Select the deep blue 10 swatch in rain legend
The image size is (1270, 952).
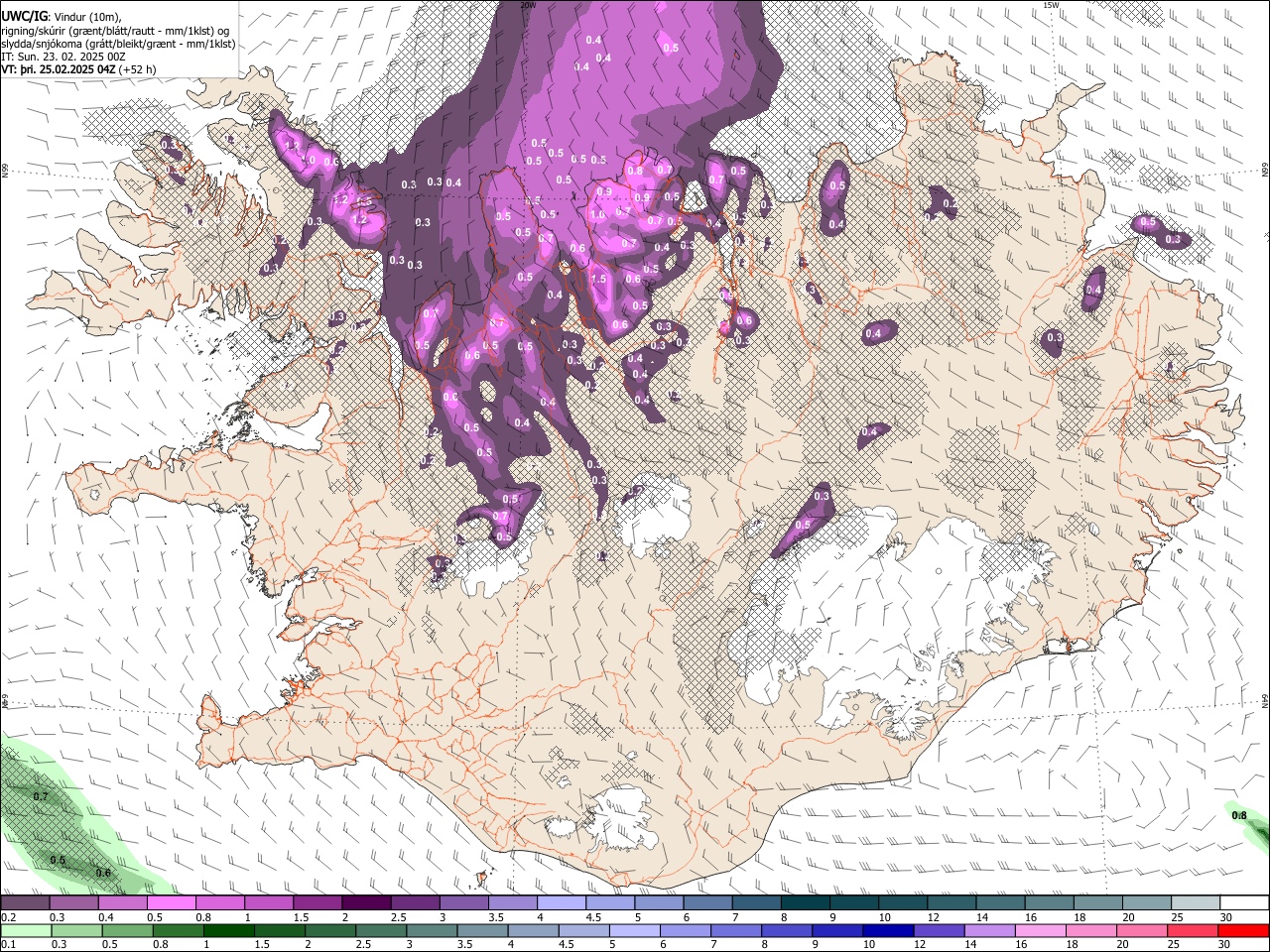click(889, 931)
